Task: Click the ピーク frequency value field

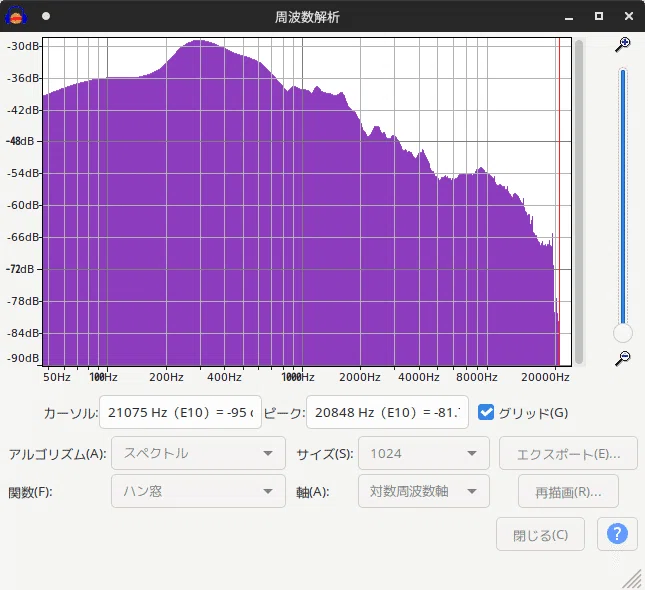Action: click(x=387, y=412)
